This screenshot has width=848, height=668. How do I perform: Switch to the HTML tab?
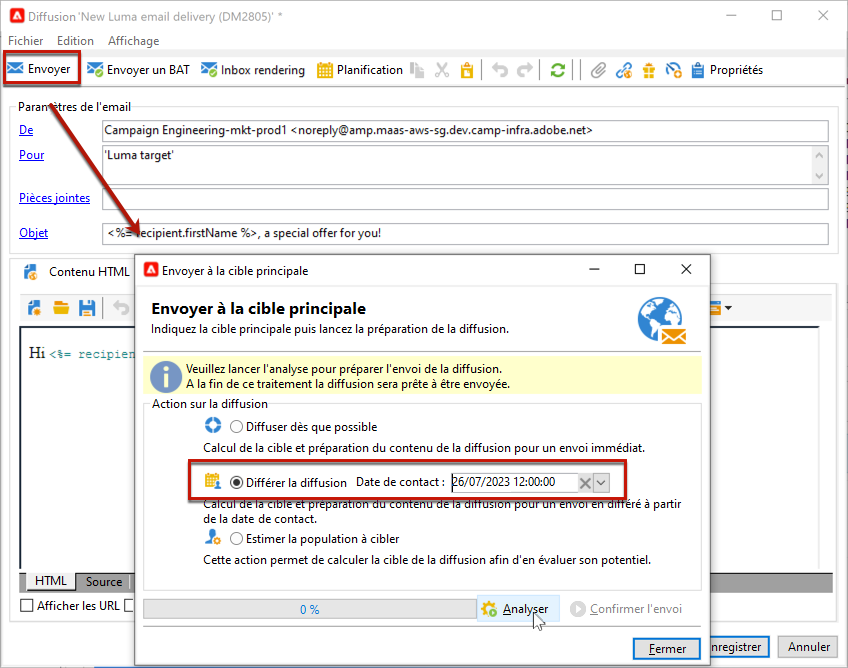[x=50, y=581]
